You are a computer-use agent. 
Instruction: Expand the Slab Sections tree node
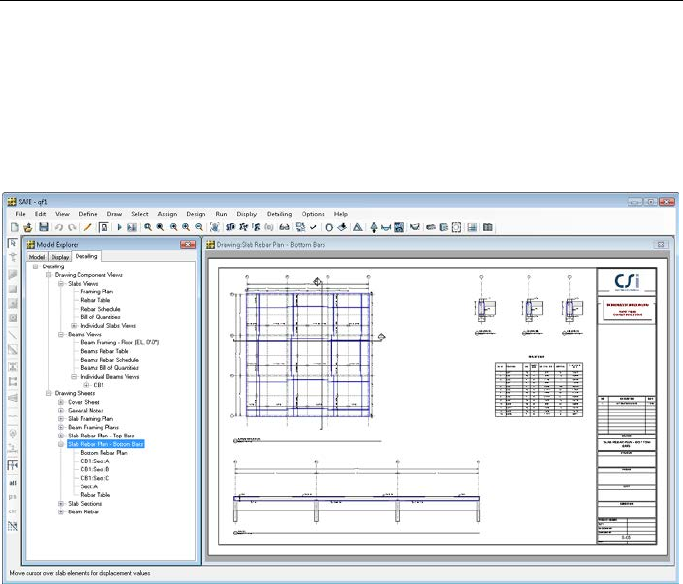61,504
